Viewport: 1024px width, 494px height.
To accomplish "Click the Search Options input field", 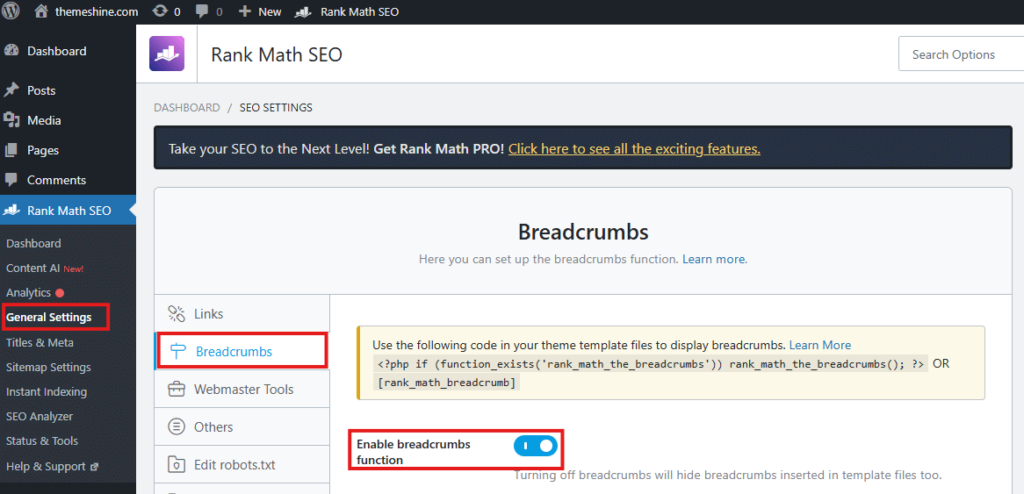I will [x=961, y=54].
